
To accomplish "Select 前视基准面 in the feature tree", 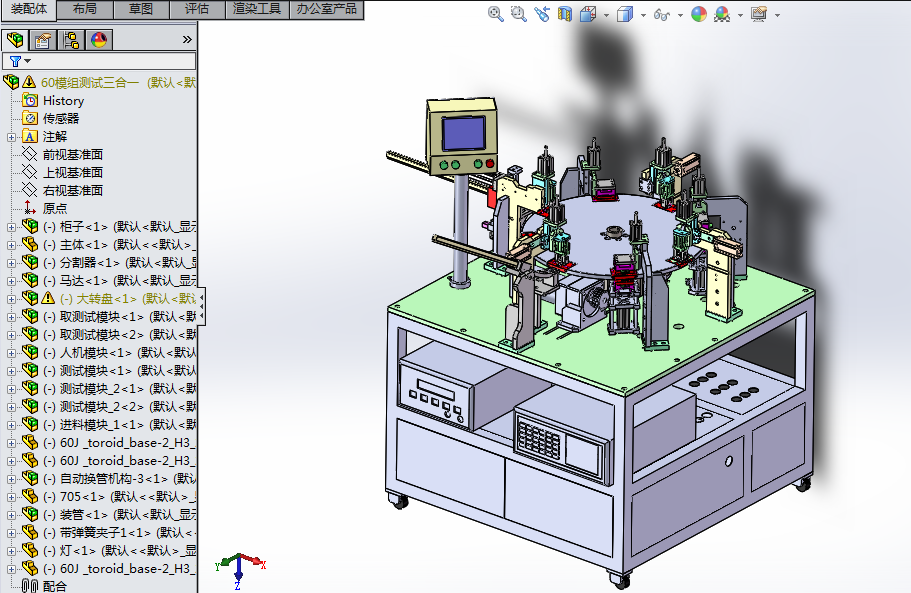I will point(72,155).
